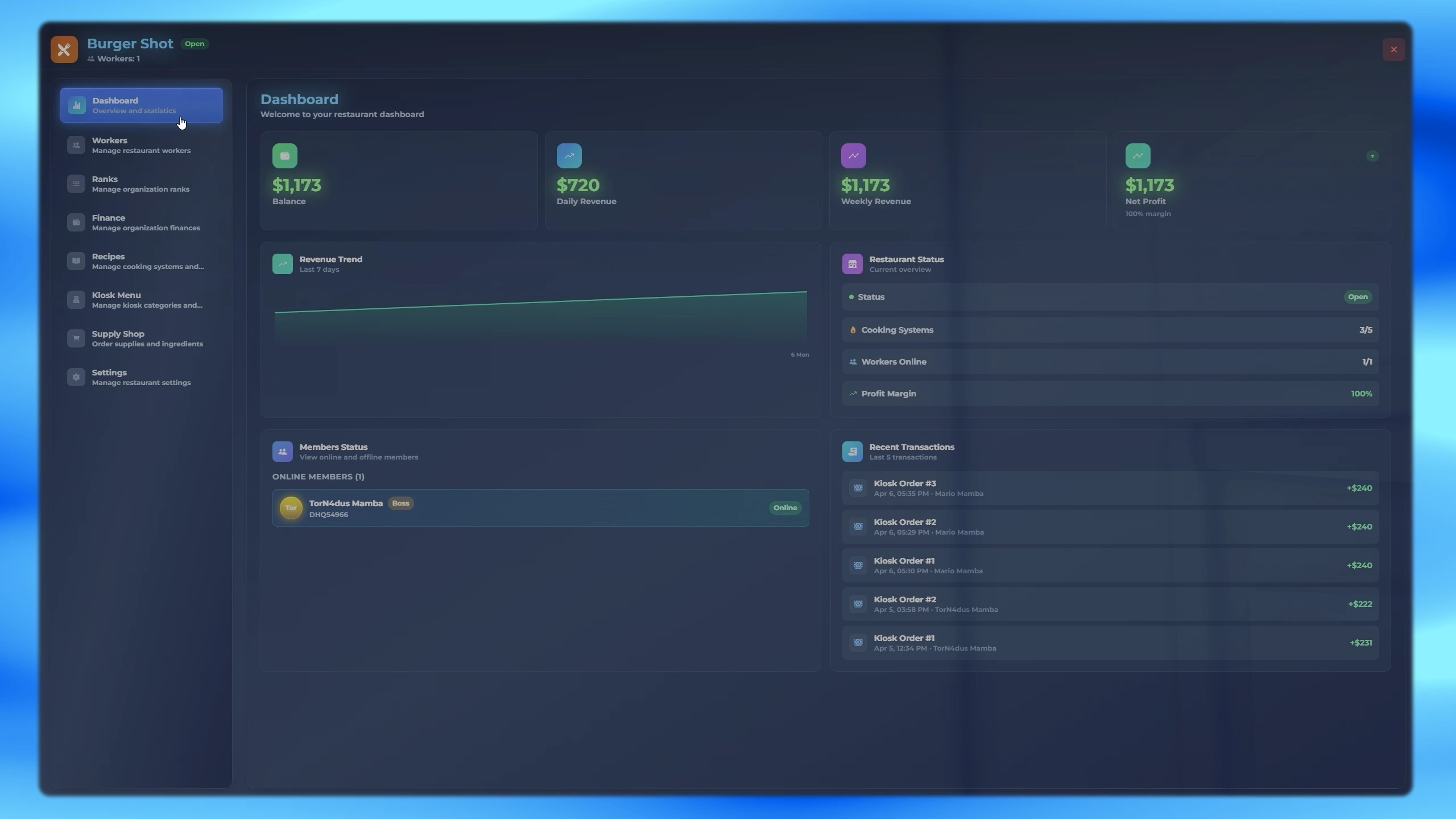Click the Burger Shot title text
This screenshot has width=1456, height=819.
click(x=130, y=44)
